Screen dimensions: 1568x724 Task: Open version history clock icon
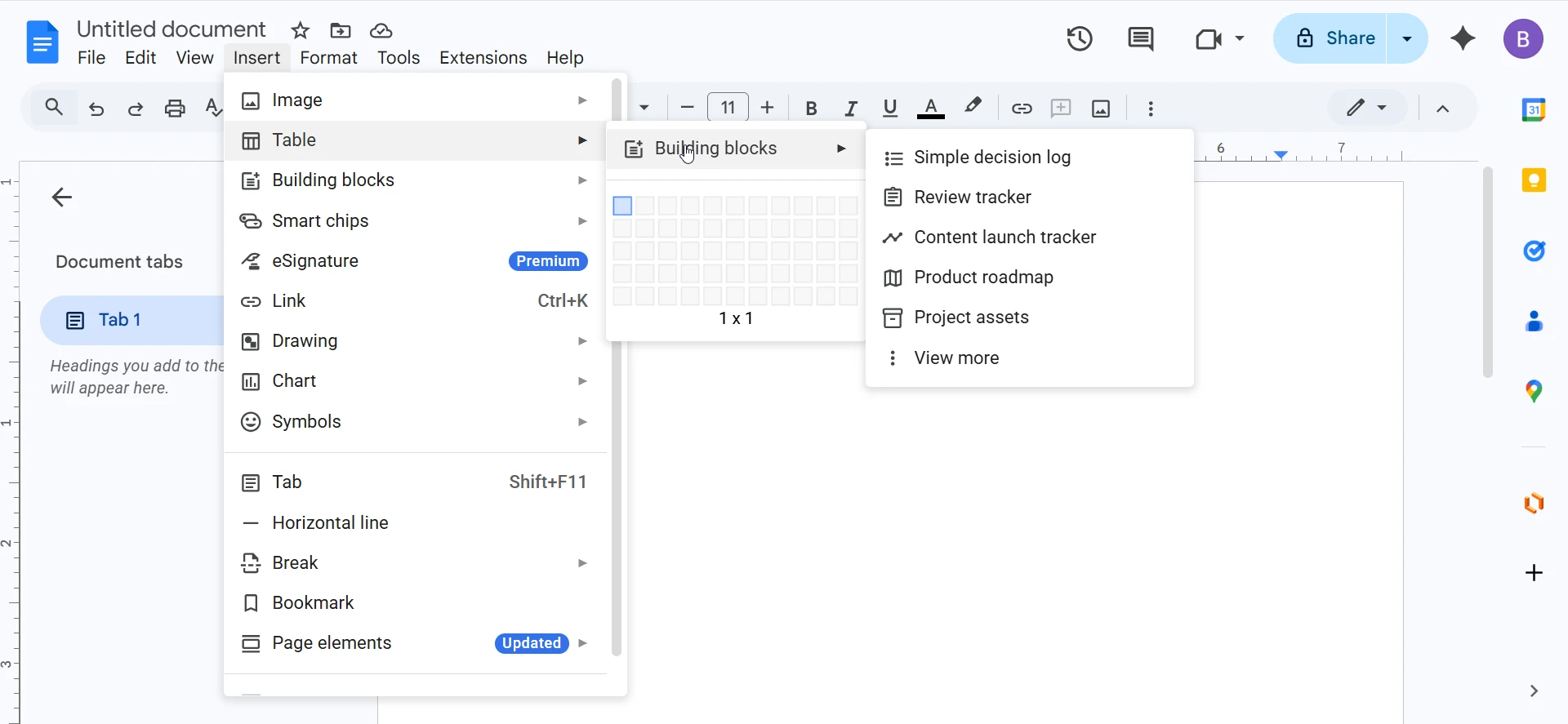coord(1080,38)
